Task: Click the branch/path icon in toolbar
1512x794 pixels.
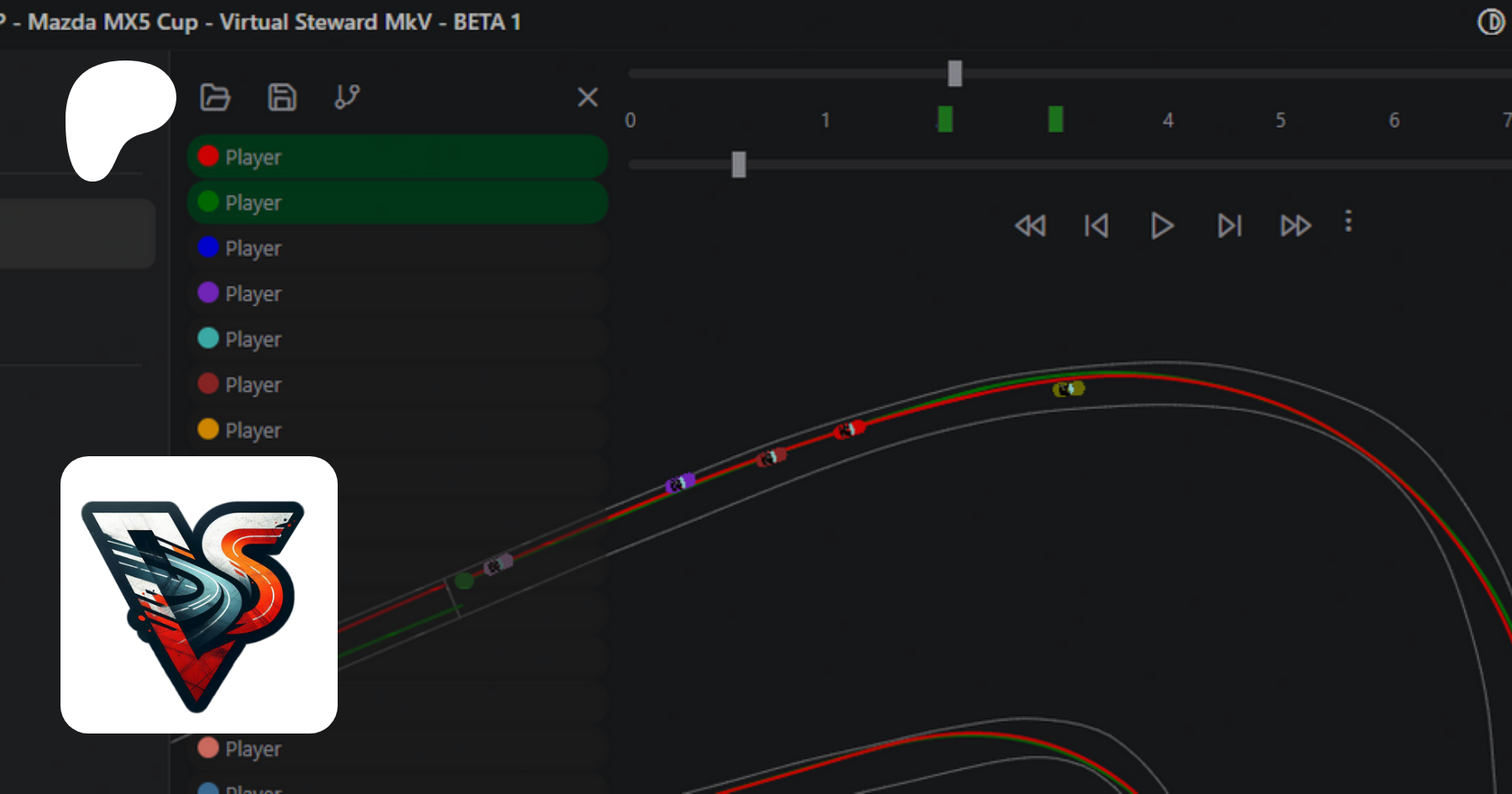Action: pos(347,97)
